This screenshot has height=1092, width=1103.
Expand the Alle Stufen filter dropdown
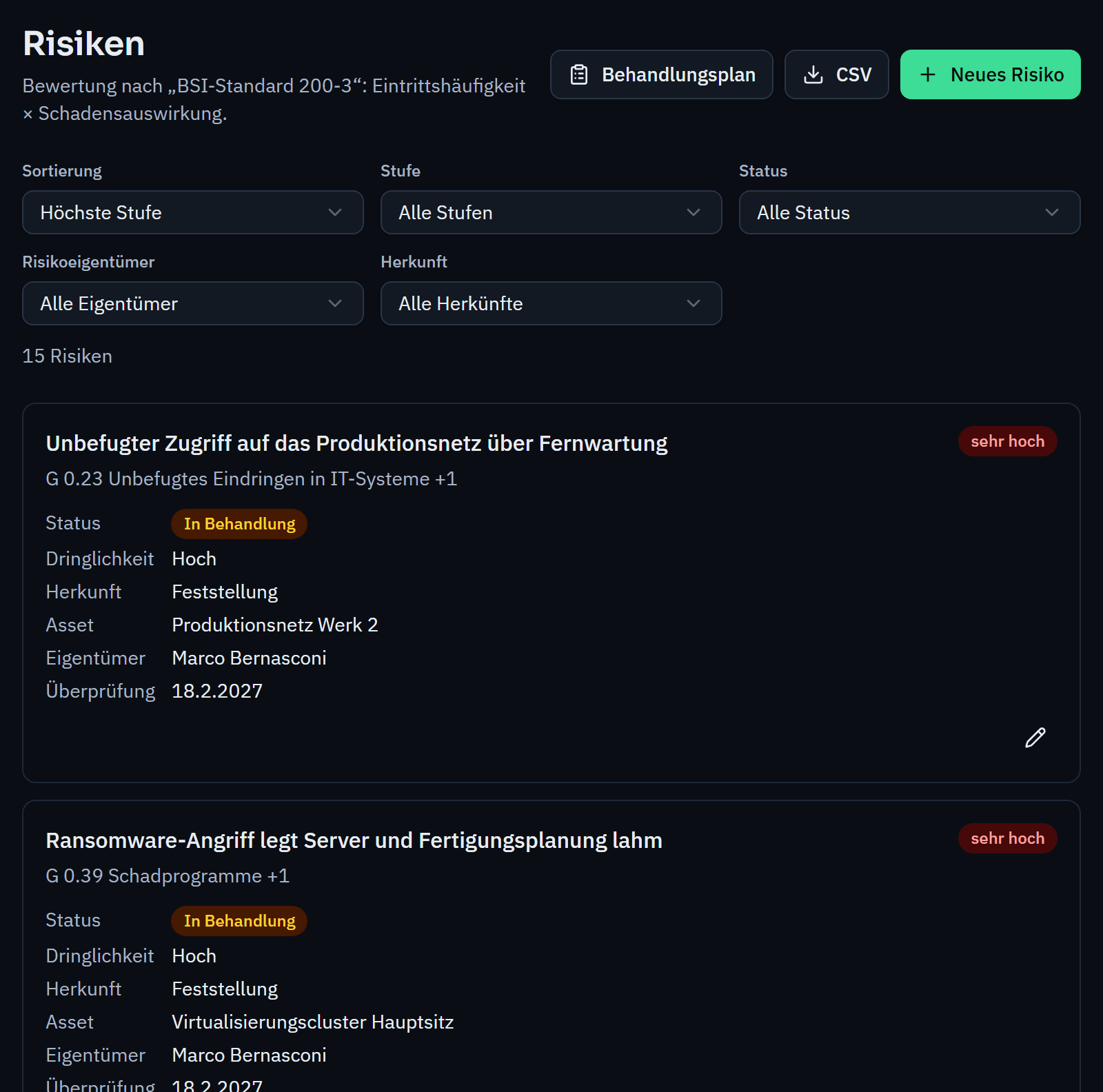tap(551, 212)
